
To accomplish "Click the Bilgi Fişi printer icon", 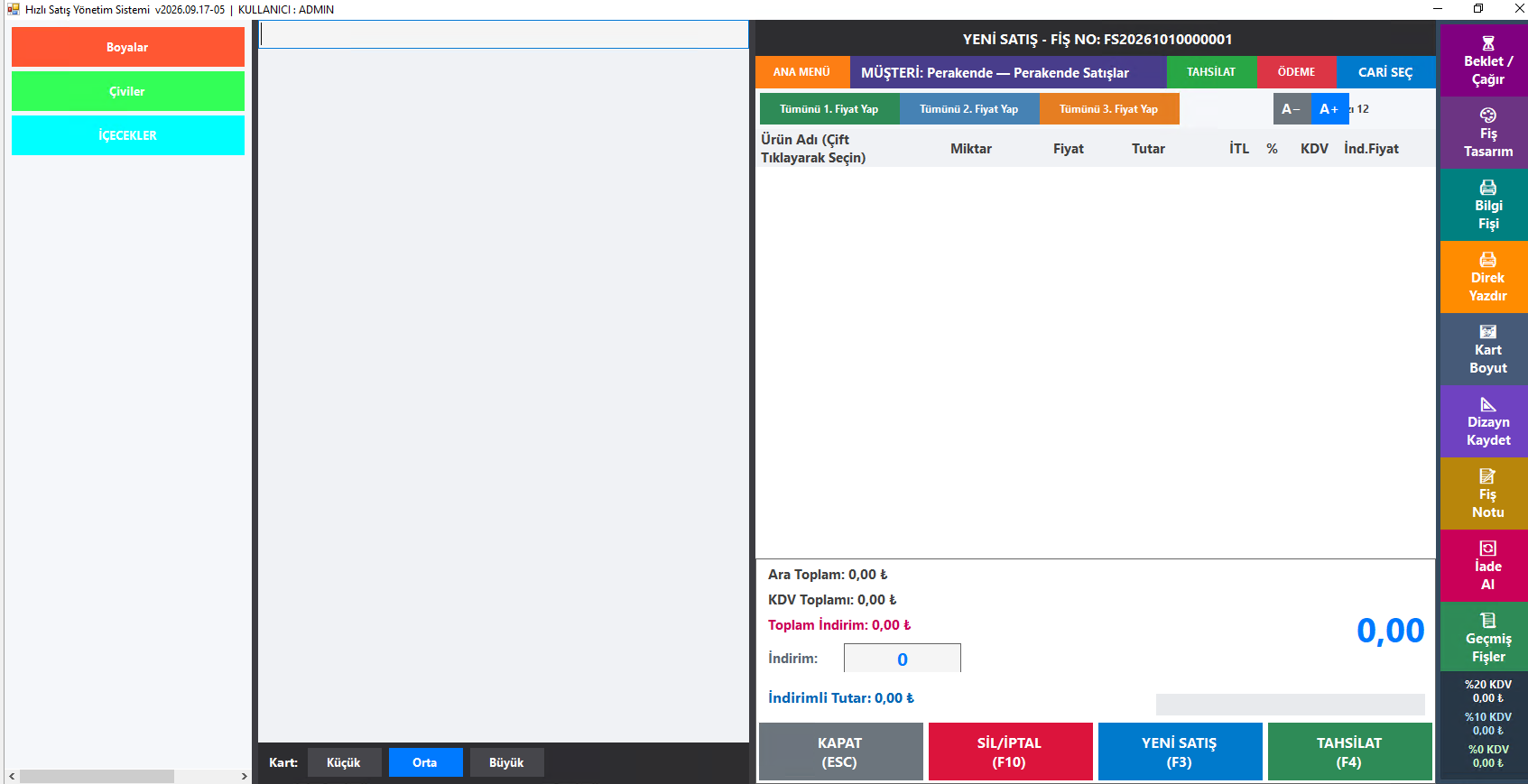I will tap(1488, 188).
